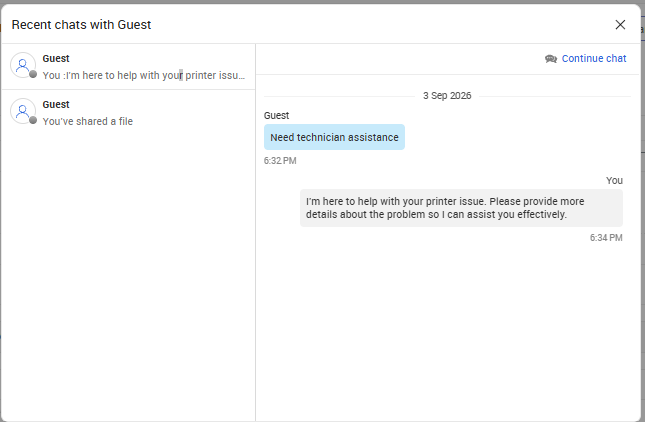
Task: Click the 6:32 PM timestamp
Action: point(280,161)
